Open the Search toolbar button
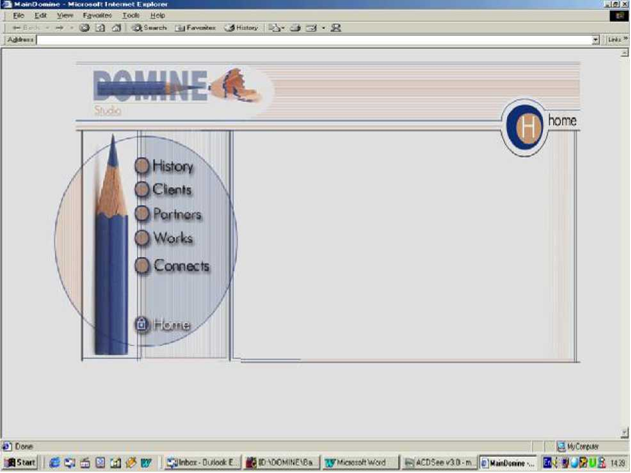Screen dimensions: 631x473 pos(149,28)
